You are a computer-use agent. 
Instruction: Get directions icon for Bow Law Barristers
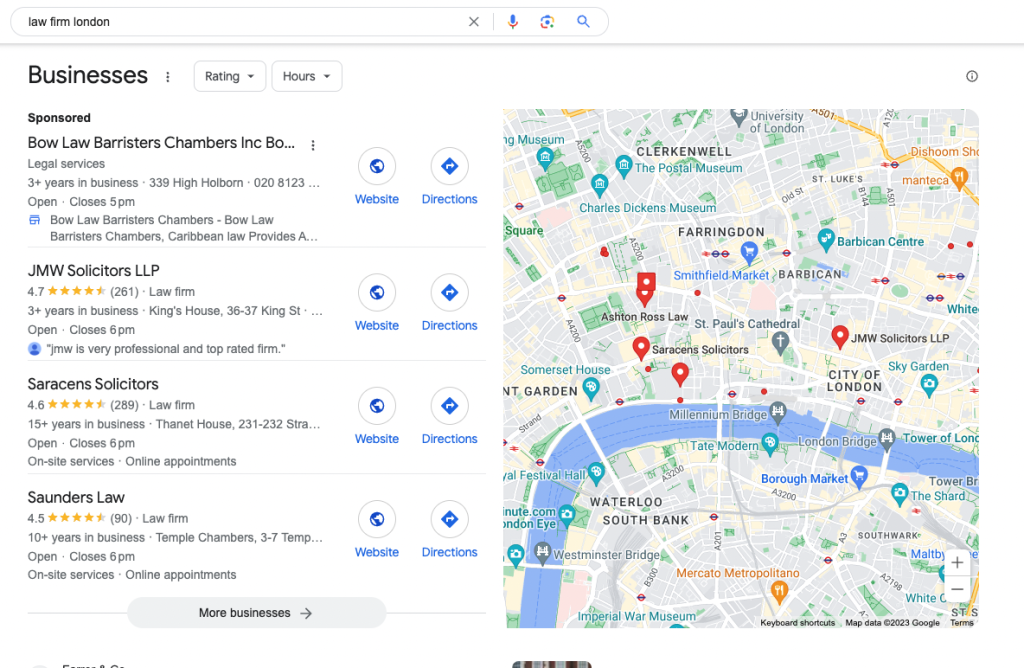tap(449, 166)
